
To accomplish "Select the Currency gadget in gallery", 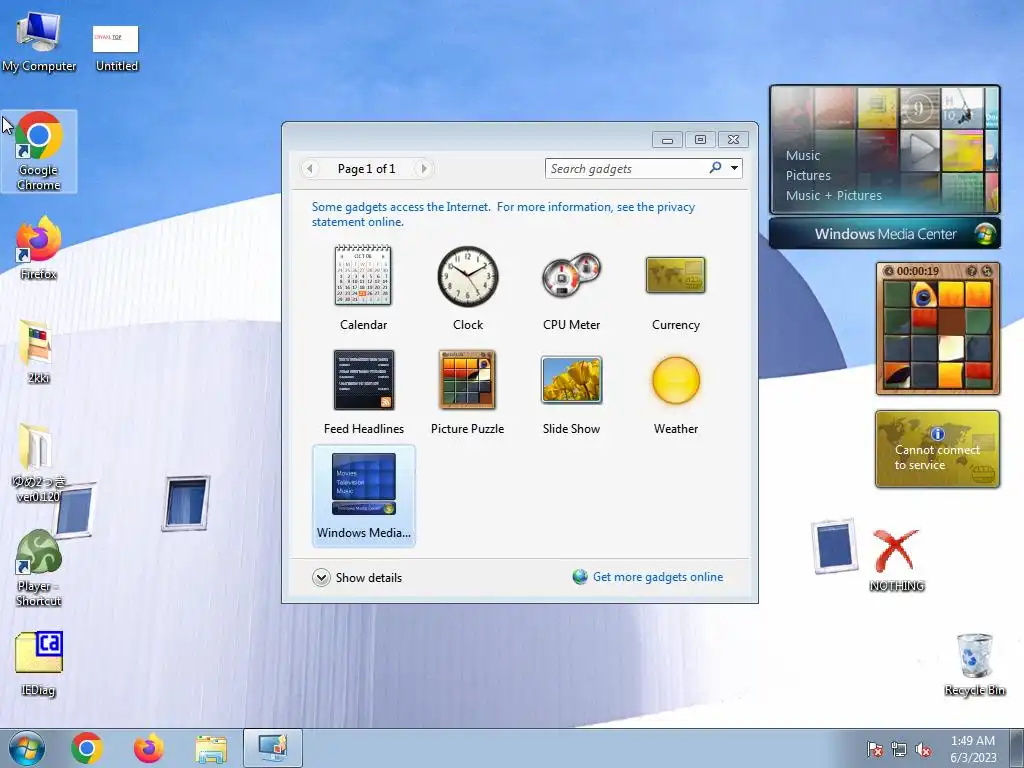I will pyautogui.click(x=675, y=287).
